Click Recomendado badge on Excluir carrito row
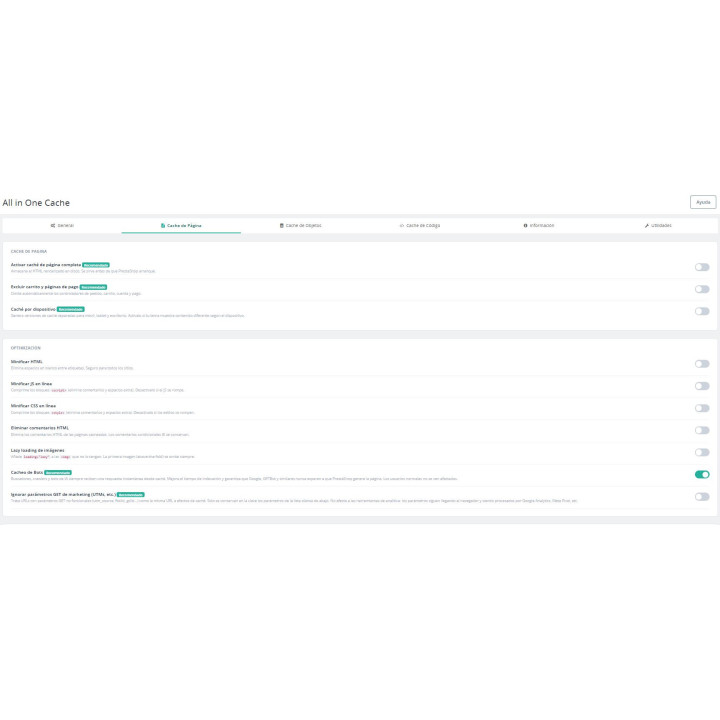The image size is (720, 720). click(93, 287)
